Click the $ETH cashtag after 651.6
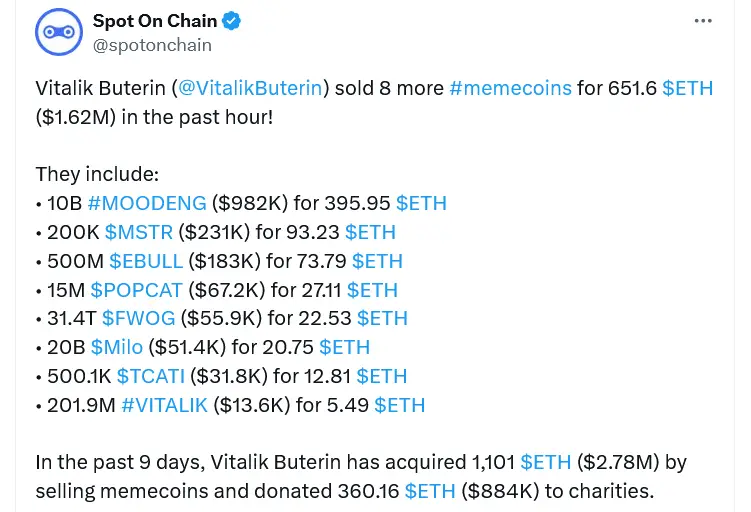The width and height of the screenshot is (751, 512). point(687,88)
